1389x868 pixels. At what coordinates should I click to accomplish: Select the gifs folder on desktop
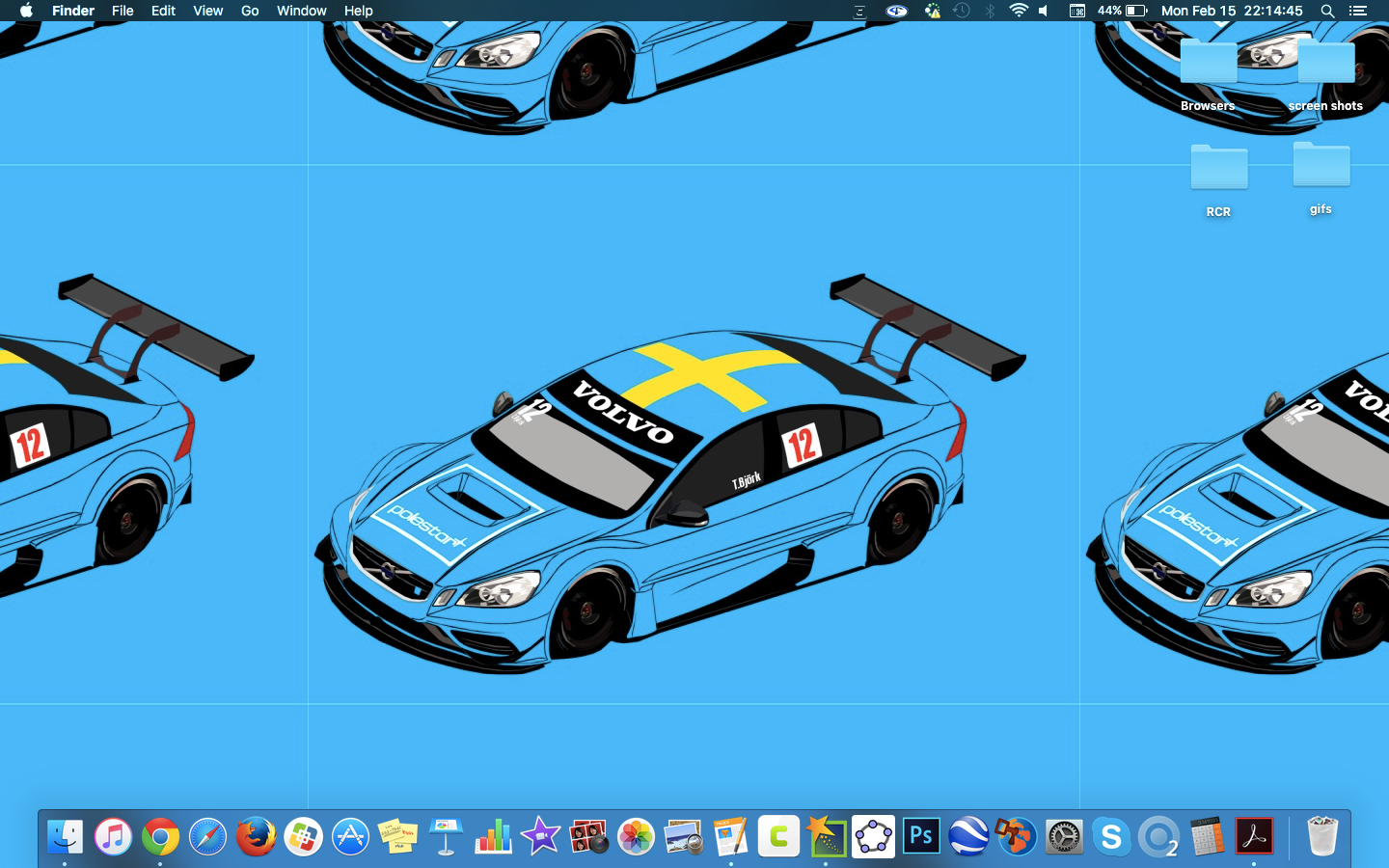(x=1321, y=178)
